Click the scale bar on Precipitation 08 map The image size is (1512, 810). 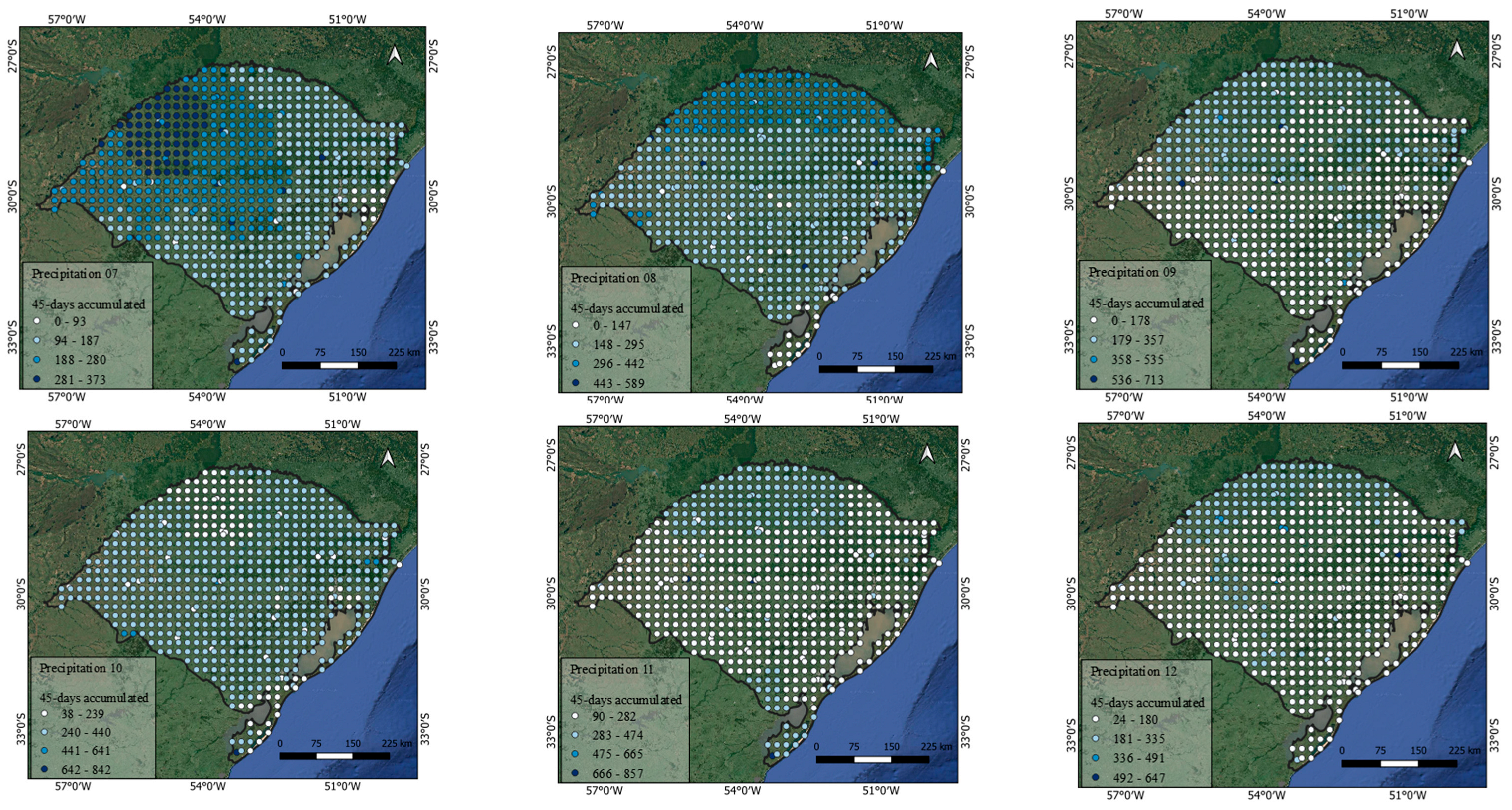point(876,369)
